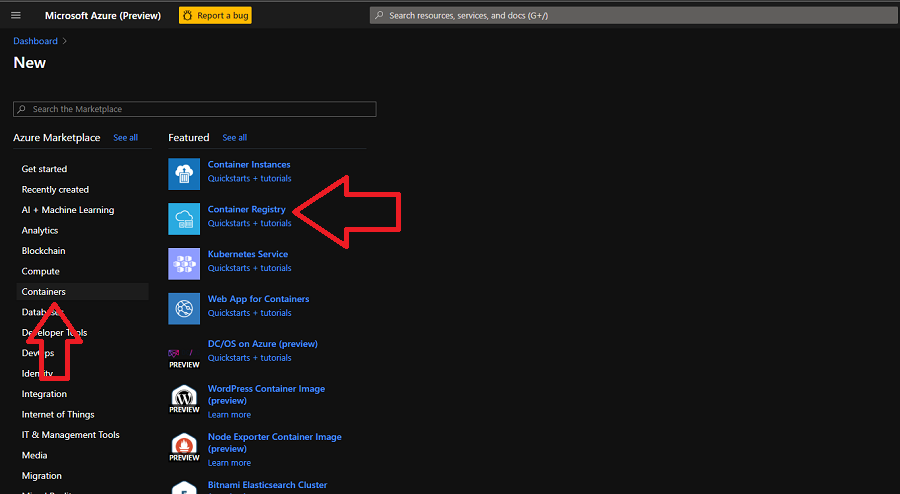This screenshot has width=900, height=494.
Task: Click the Web App for Containers icon
Action: (x=184, y=308)
